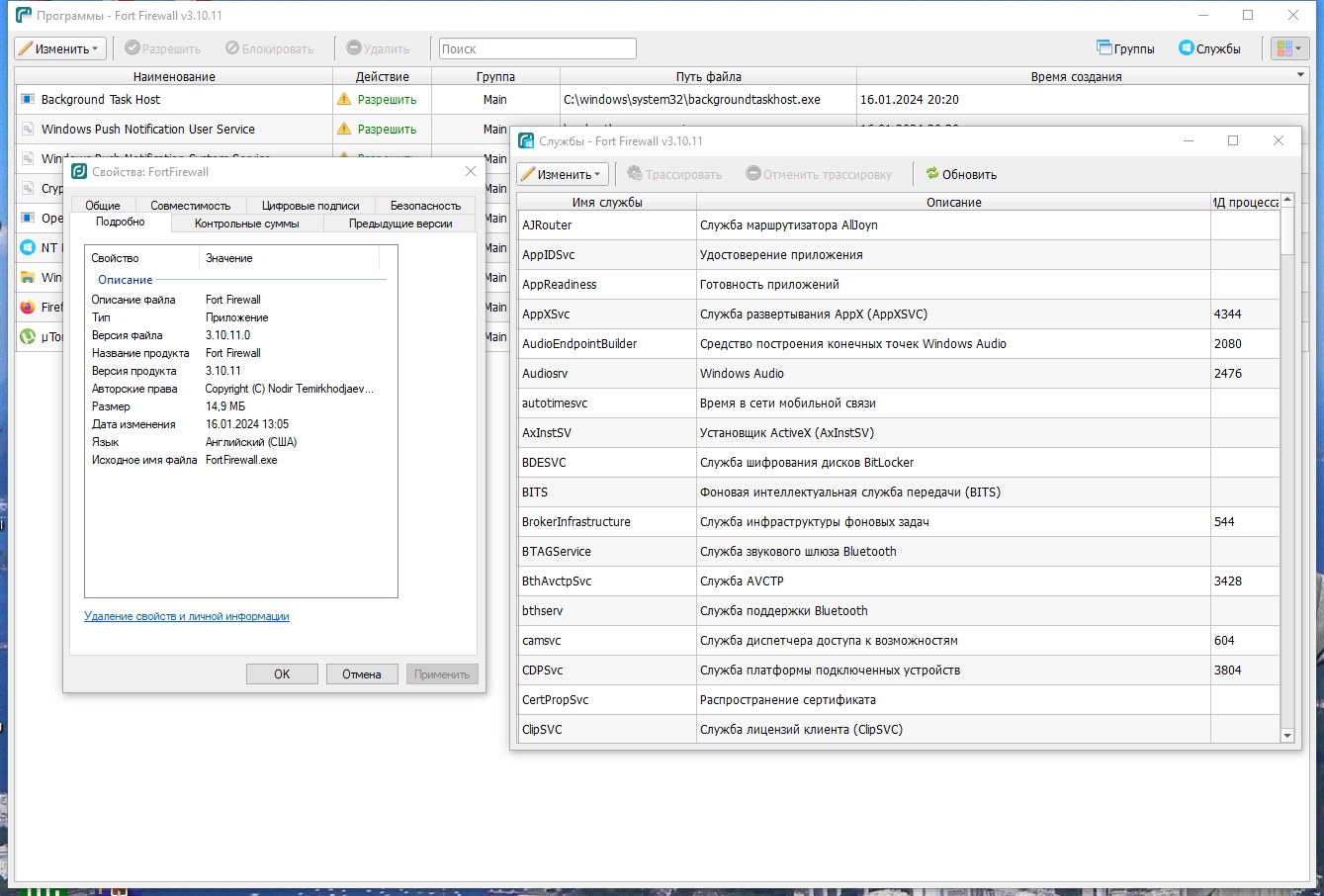Click the Fort Firewall icon in the Программы title bar
Screen dimensions: 1324x896
(x=24, y=16)
